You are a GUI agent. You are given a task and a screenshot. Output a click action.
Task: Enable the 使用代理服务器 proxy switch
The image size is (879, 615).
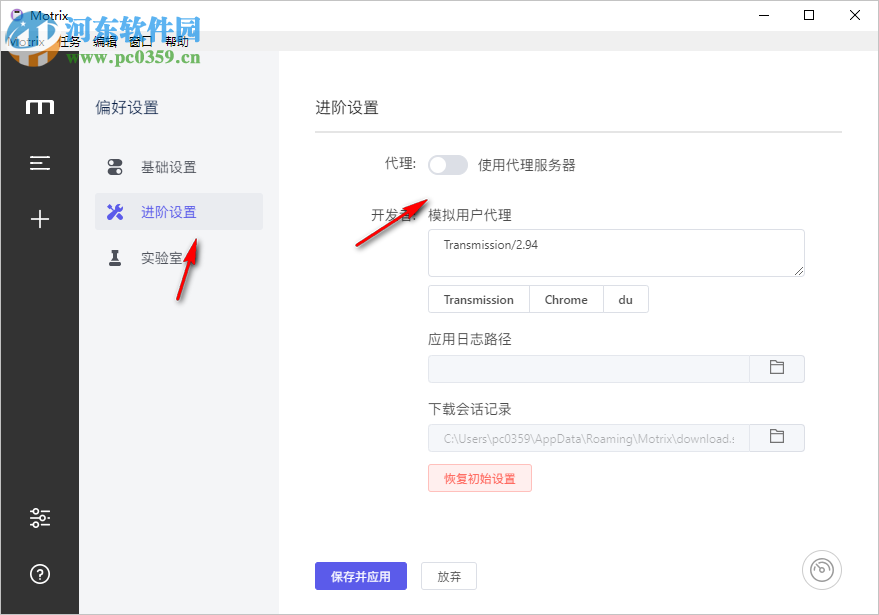[x=447, y=165]
